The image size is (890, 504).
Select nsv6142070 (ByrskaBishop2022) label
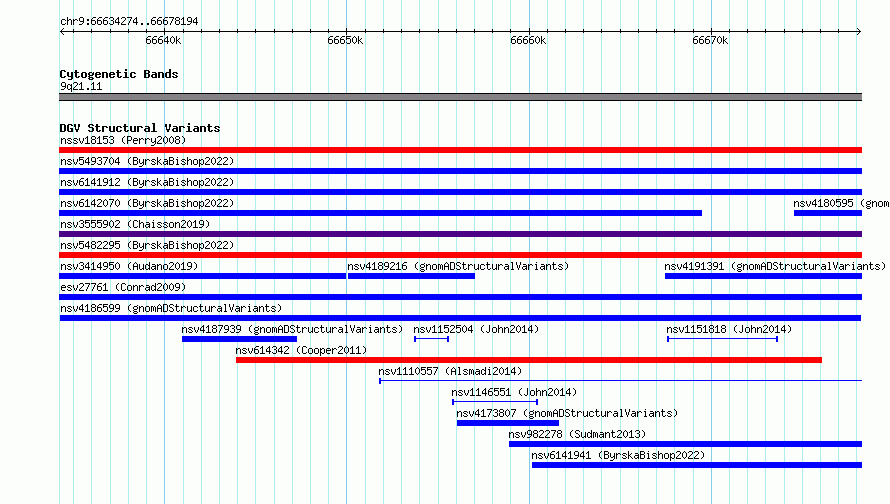click(x=147, y=203)
